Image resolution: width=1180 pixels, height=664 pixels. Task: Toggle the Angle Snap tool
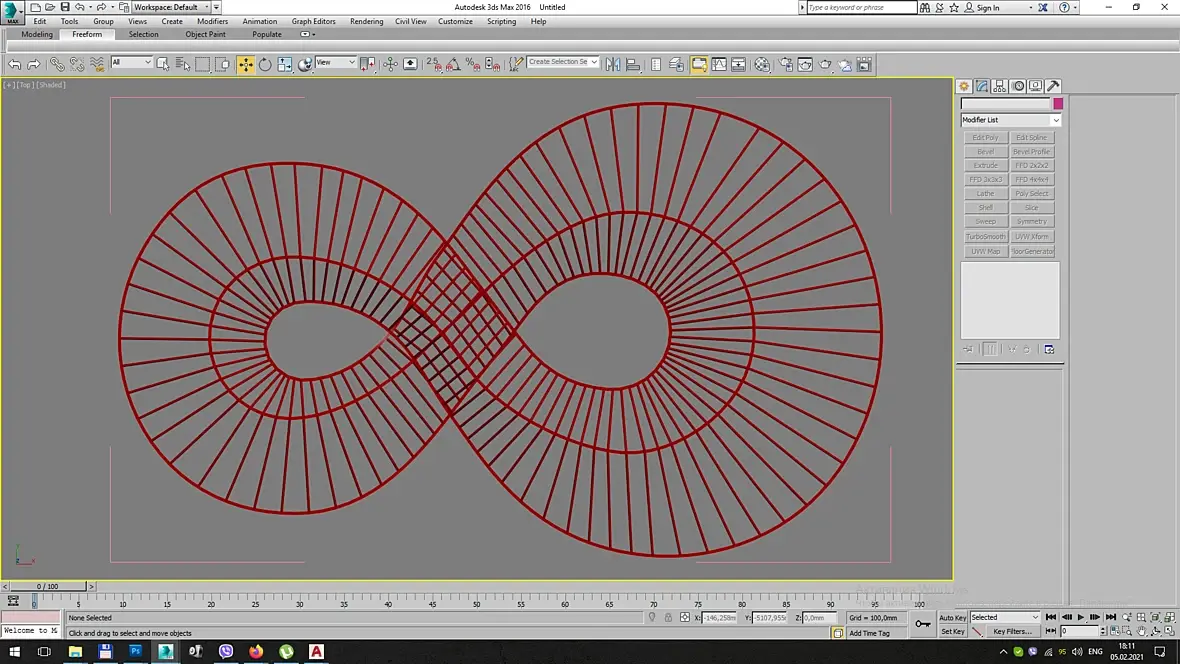(453, 64)
